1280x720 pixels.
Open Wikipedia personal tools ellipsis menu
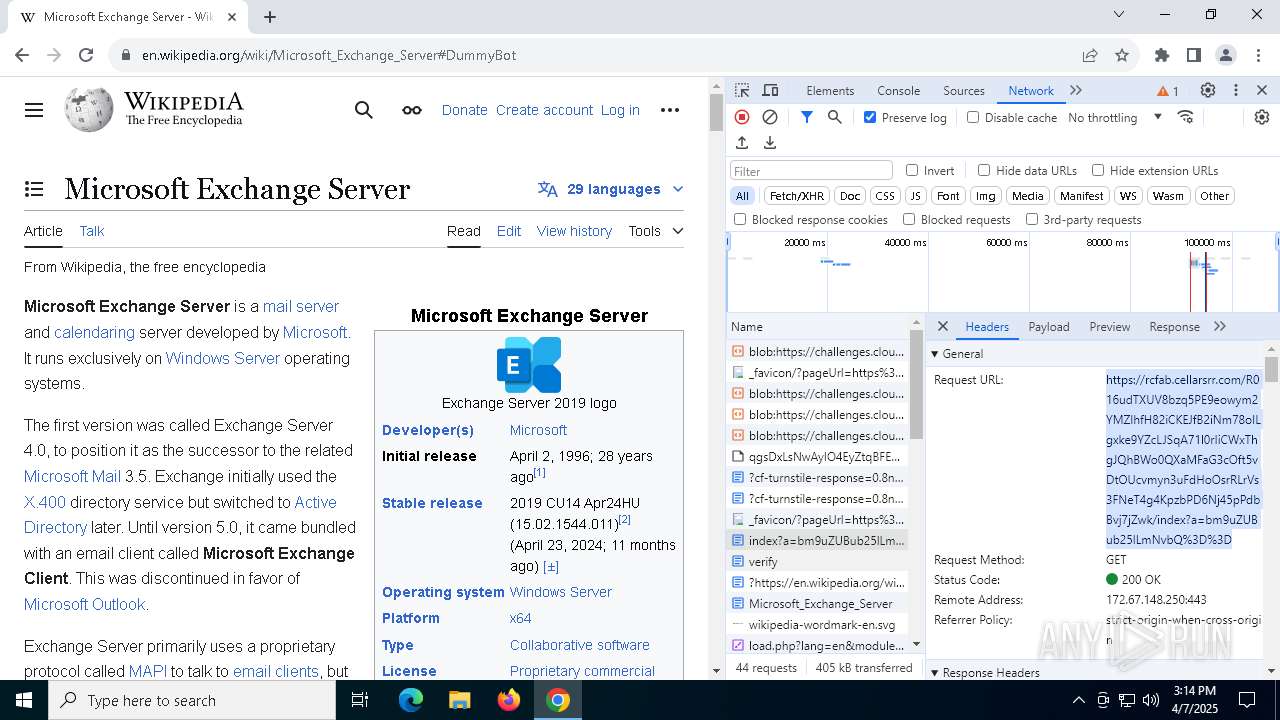[x=670, y=110]
